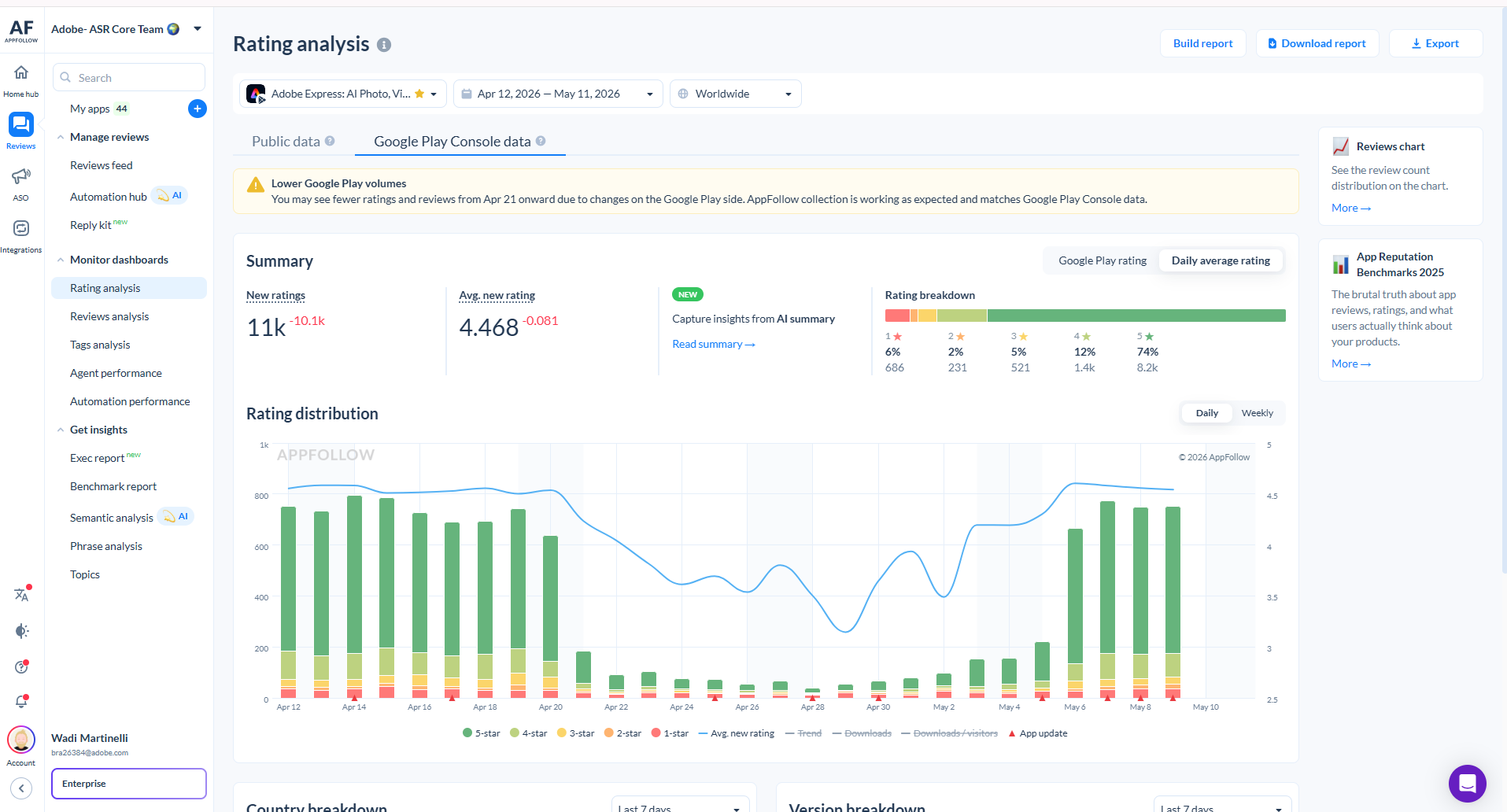
Task: Open the Worldwide country dropdown
Action: pos(736,94)
